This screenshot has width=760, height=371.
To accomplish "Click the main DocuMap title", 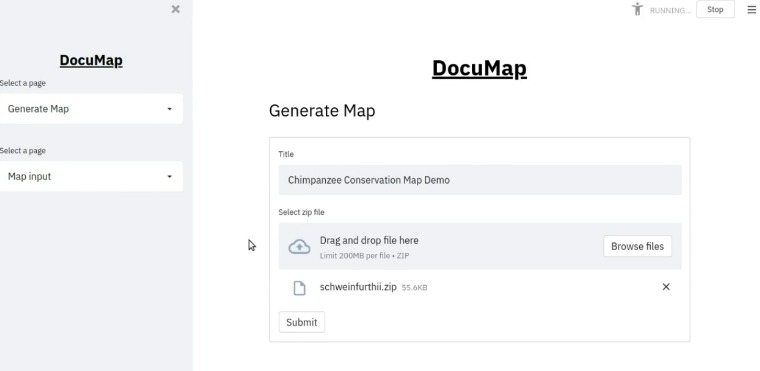I will 479,68.
